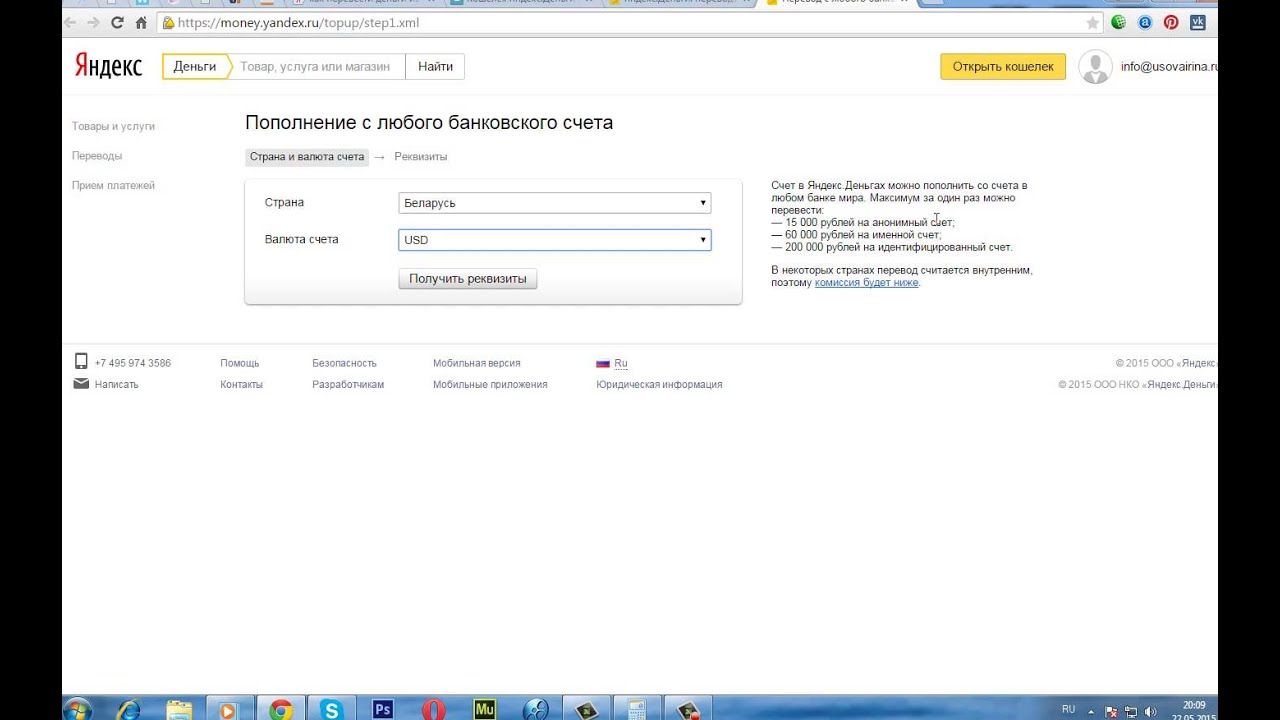This screenshot has width=1280, height=720.
Task: Open the Помощь footer link
Action: (240, 363)
